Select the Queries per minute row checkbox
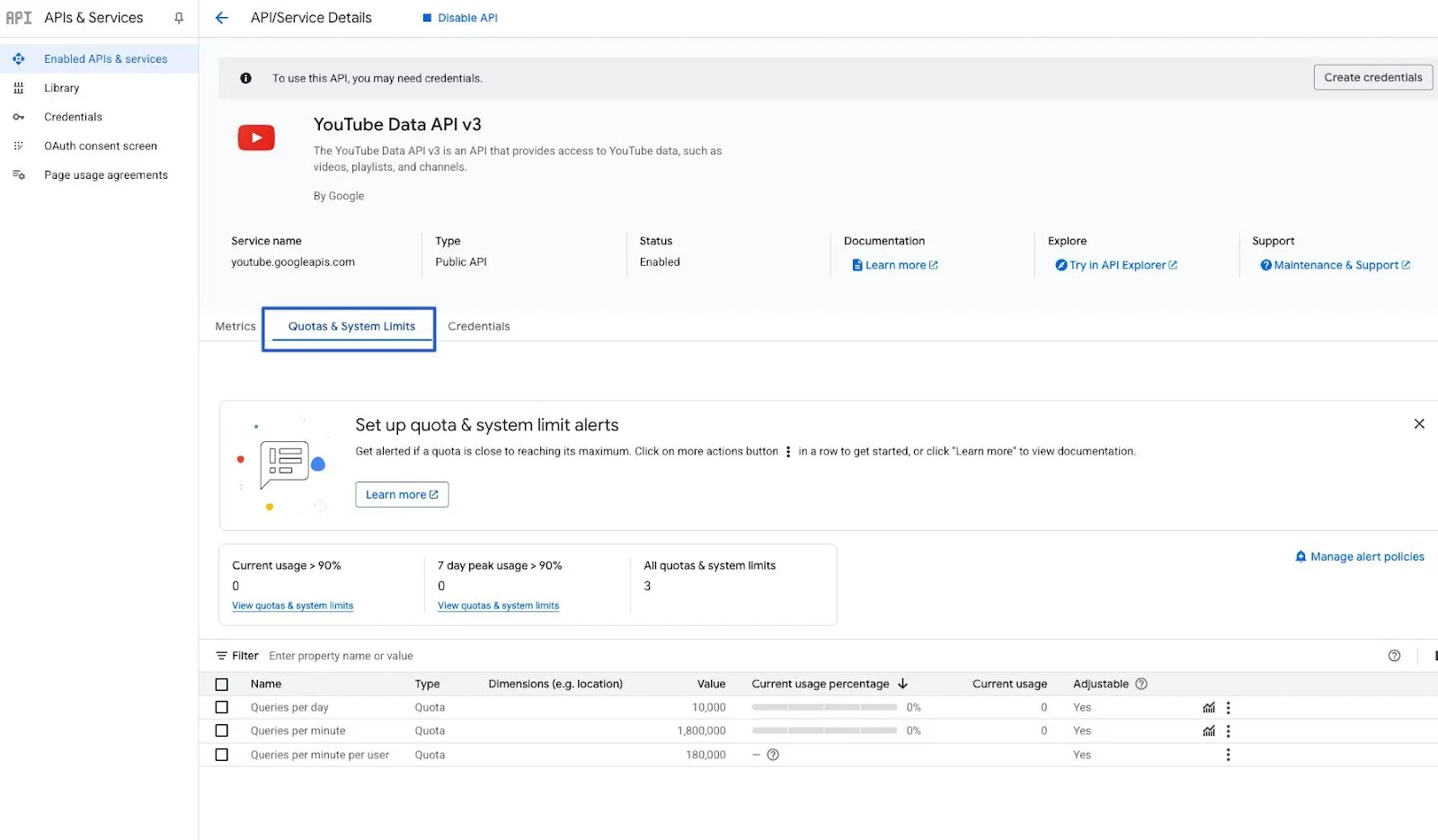1438x840 pixels. 222,731
